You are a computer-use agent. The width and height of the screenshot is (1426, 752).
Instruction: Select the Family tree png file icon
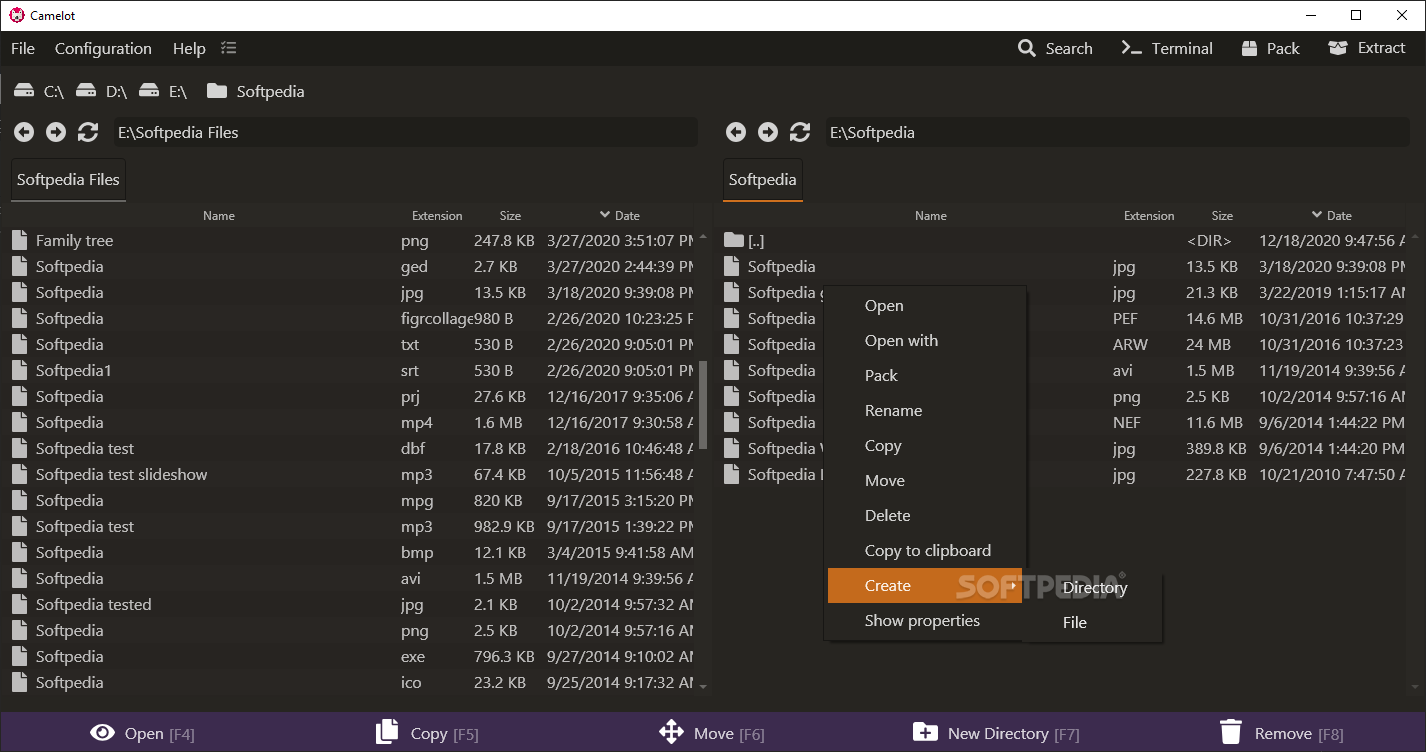coord(20,240)
